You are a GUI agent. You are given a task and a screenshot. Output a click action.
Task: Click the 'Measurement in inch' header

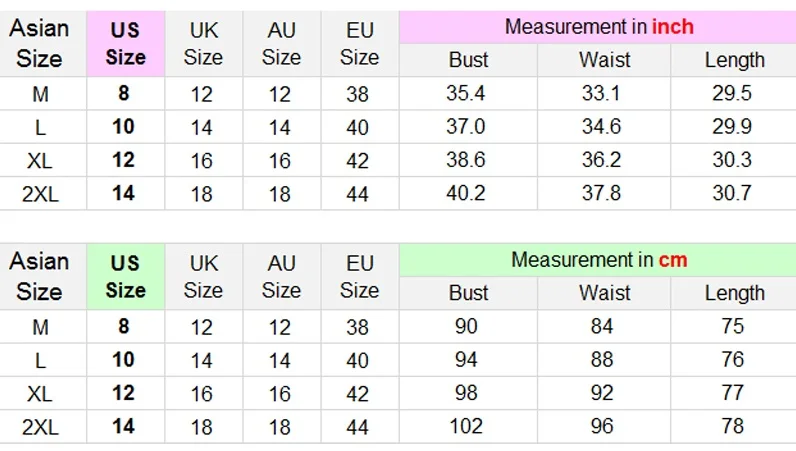(x=598, y=27)
